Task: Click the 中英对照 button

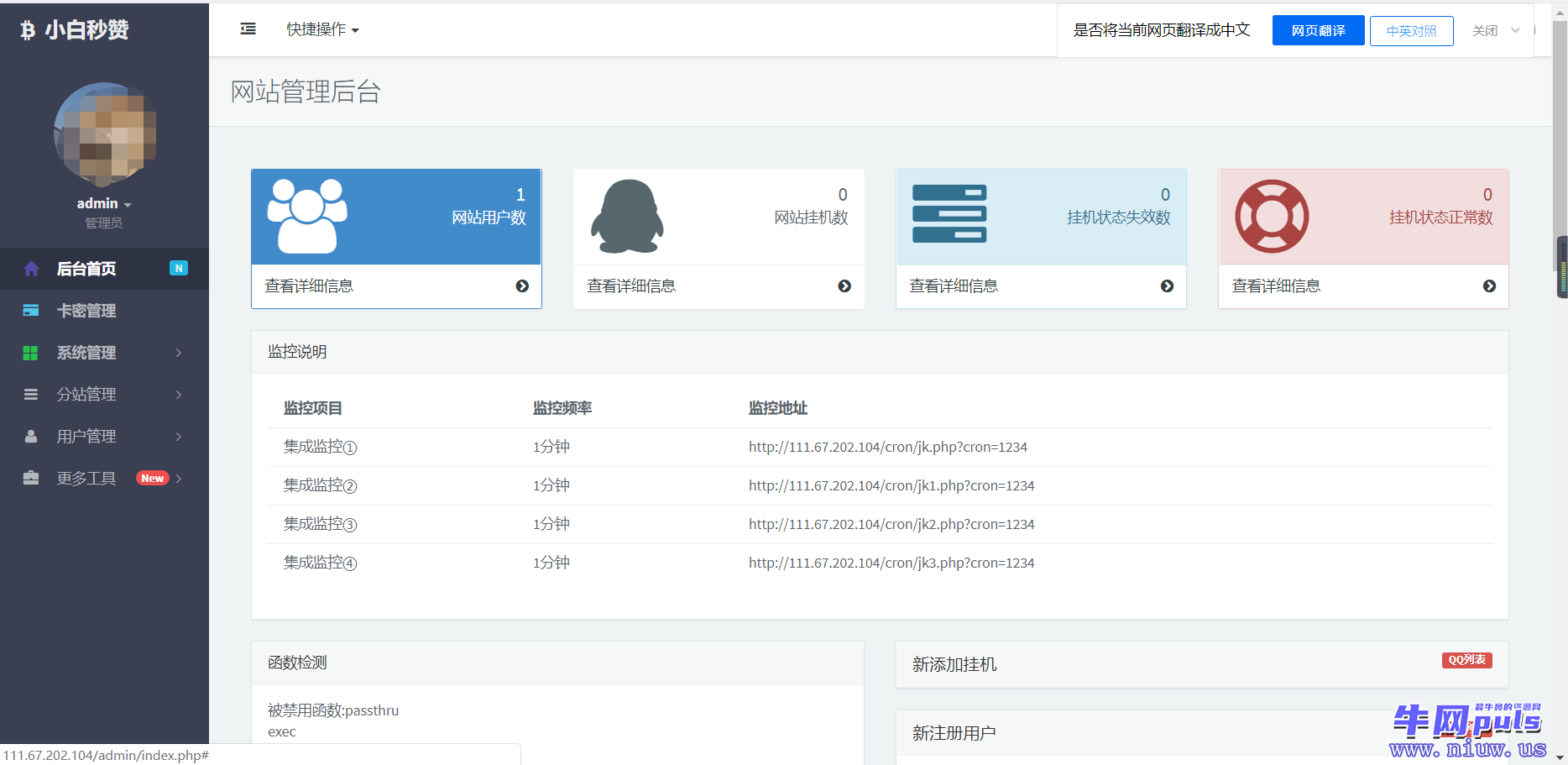Action: 1411,30
